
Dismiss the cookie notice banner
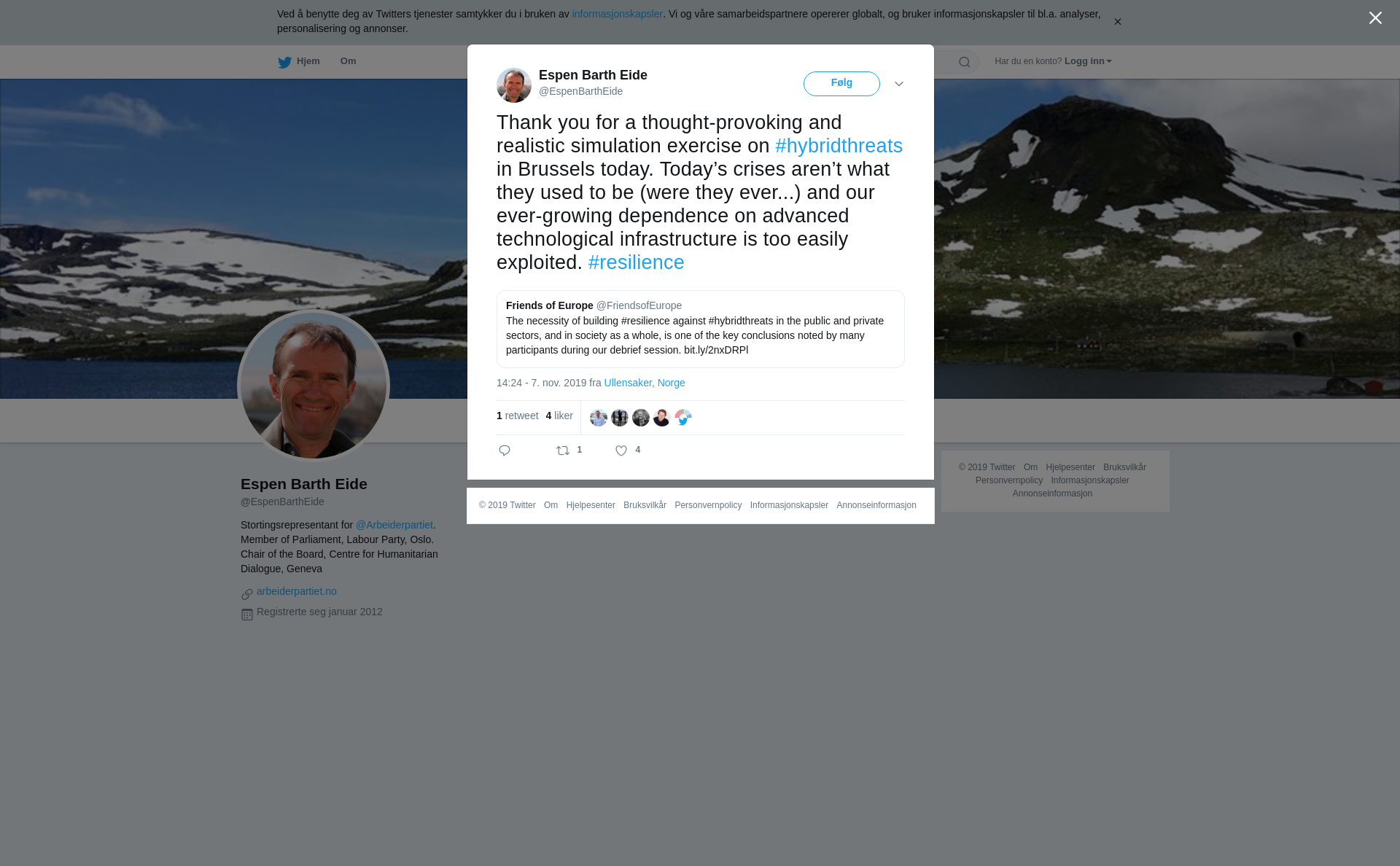pyautogui.click(x=1117, y=22)
